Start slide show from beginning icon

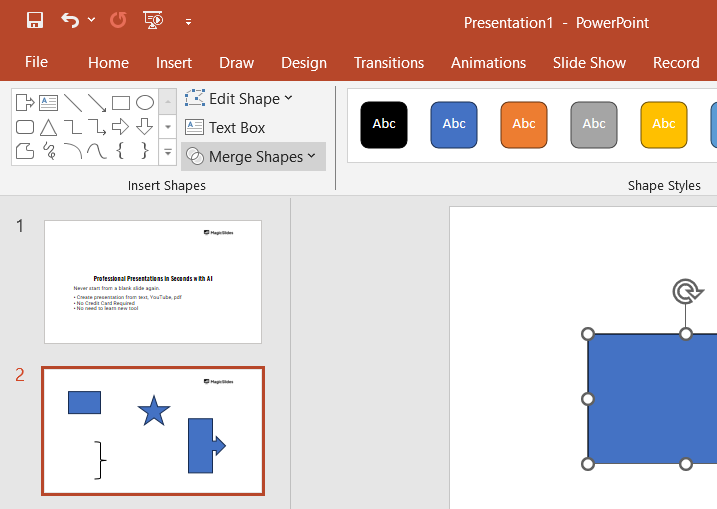point(153,21)
